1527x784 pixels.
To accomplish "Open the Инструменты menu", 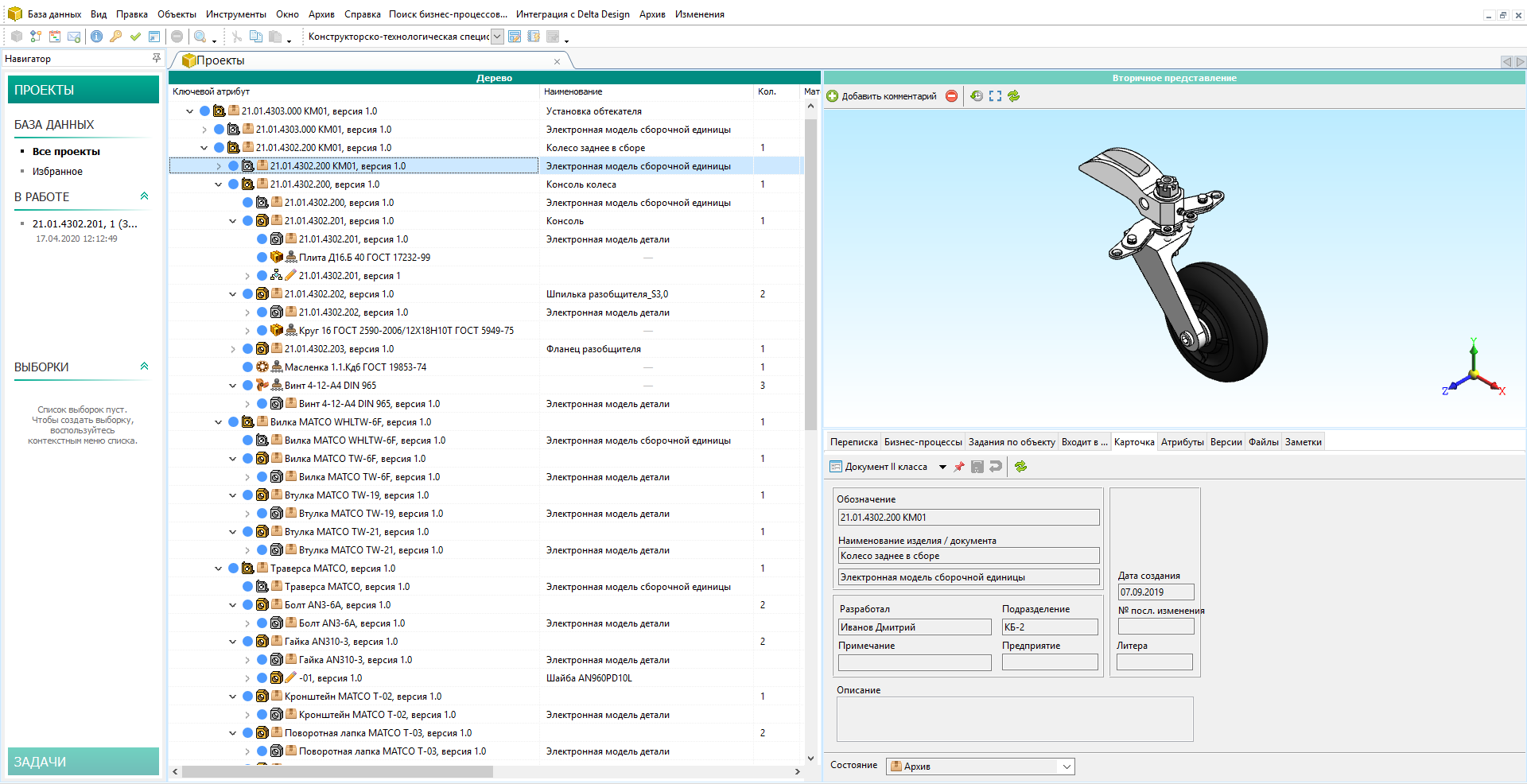I will 235,14.
